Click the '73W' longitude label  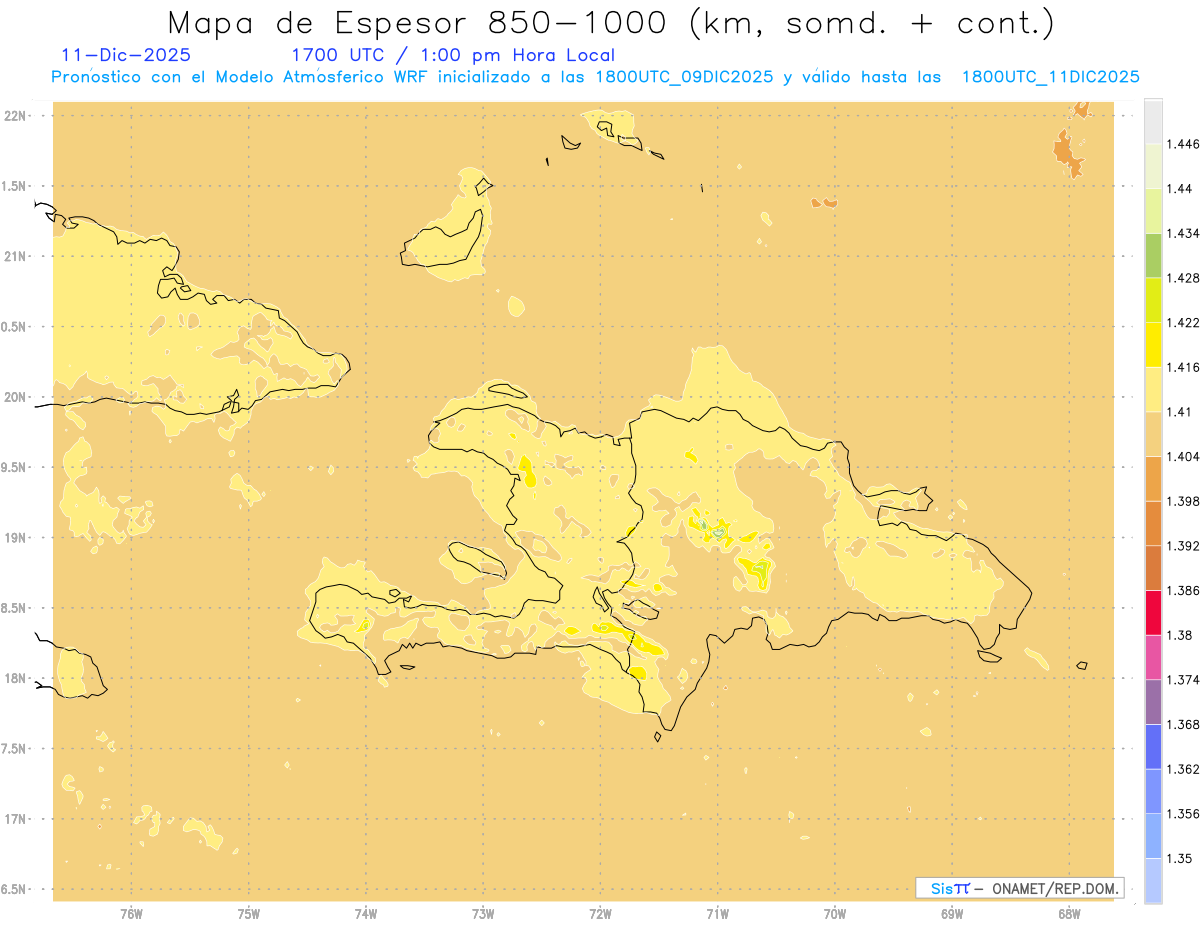click(483, 914)
